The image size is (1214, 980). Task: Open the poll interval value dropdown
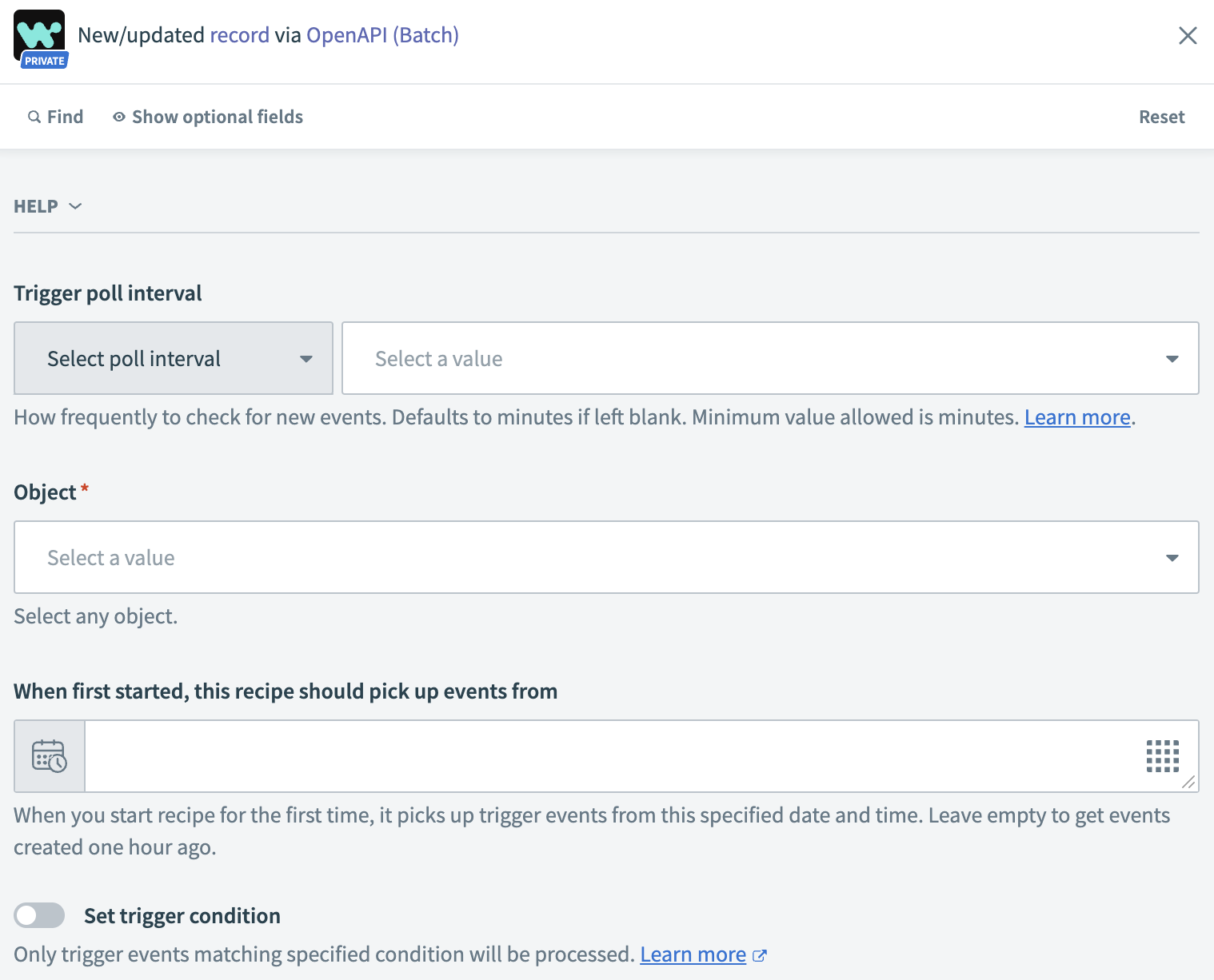[769, 358]
